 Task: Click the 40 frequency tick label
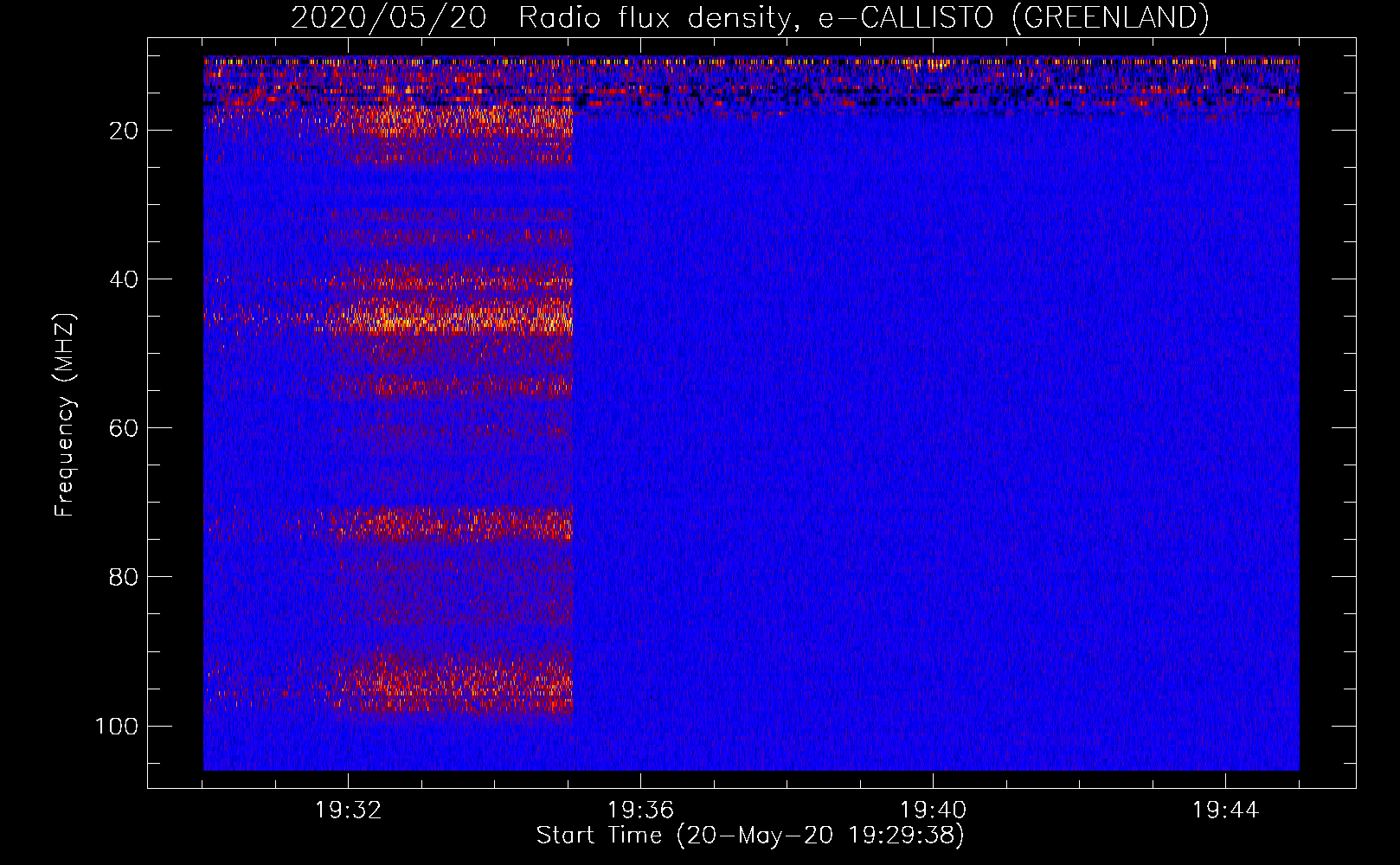[x=125, y=279]
